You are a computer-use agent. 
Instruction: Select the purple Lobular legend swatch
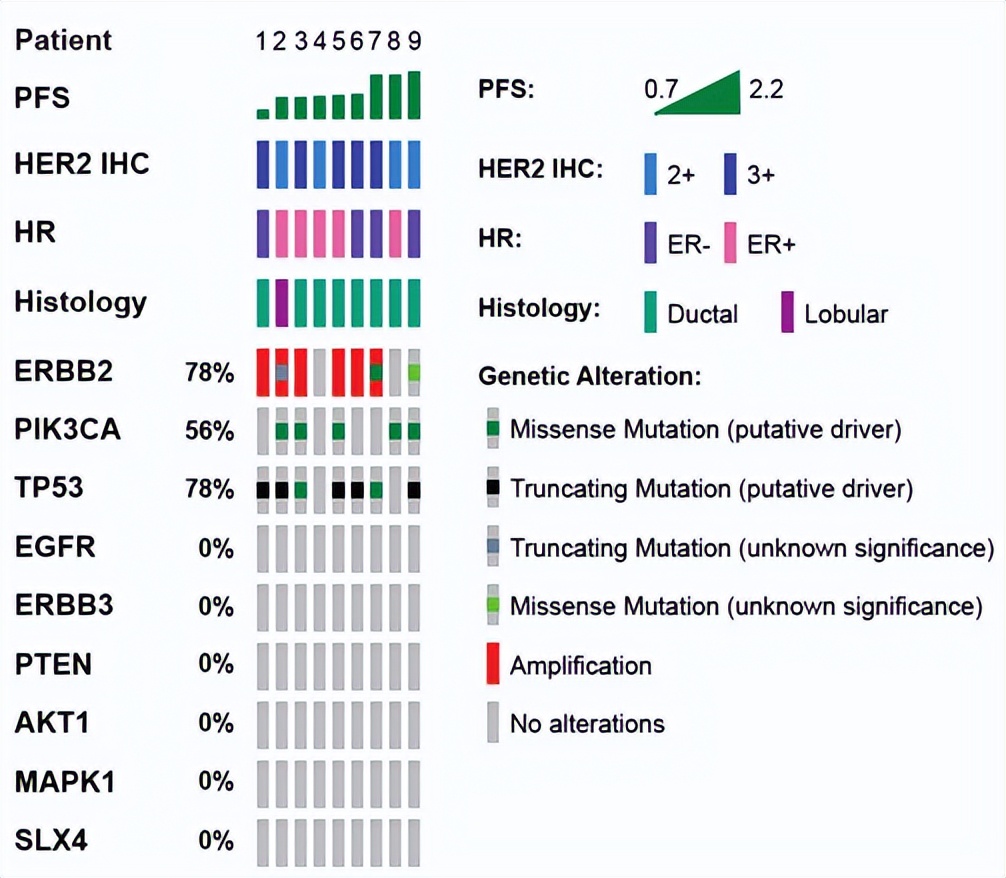pos(787,313)
